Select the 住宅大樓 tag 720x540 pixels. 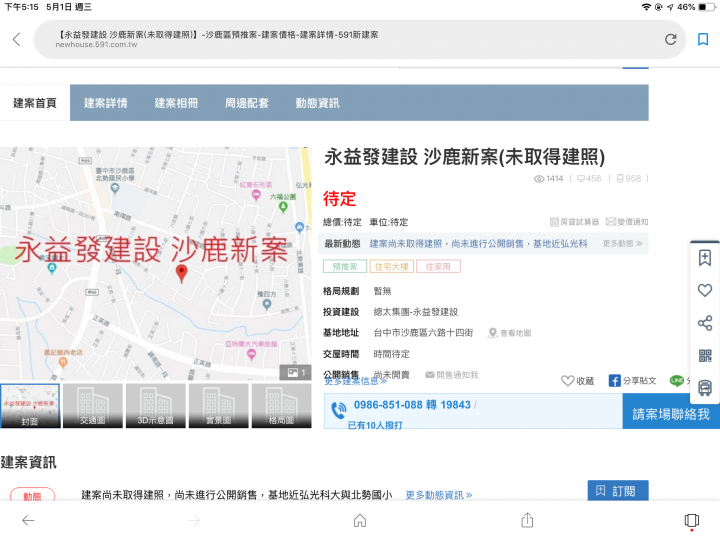coord(392,266)
